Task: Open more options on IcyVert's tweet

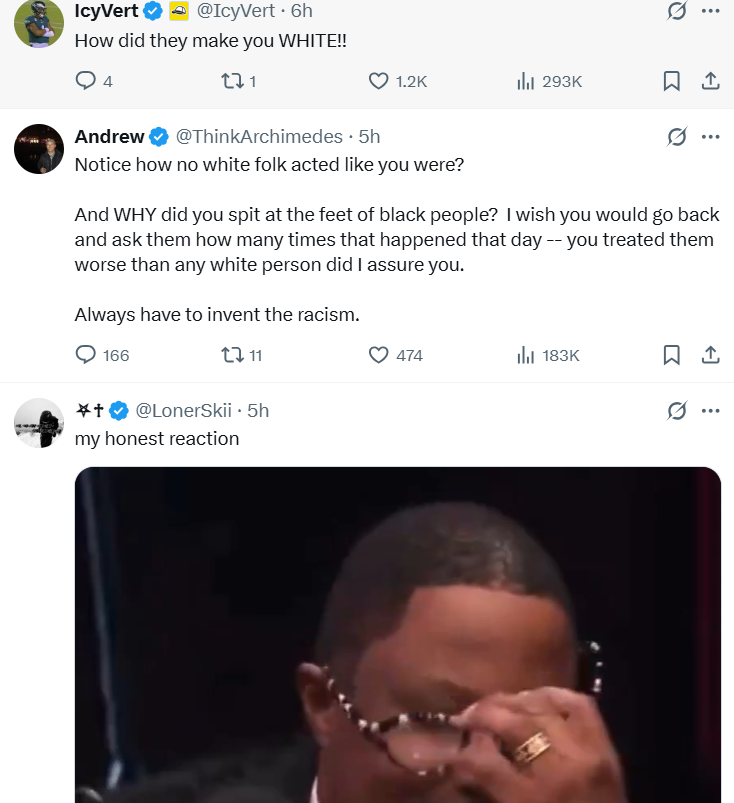Action: [710, 11]
